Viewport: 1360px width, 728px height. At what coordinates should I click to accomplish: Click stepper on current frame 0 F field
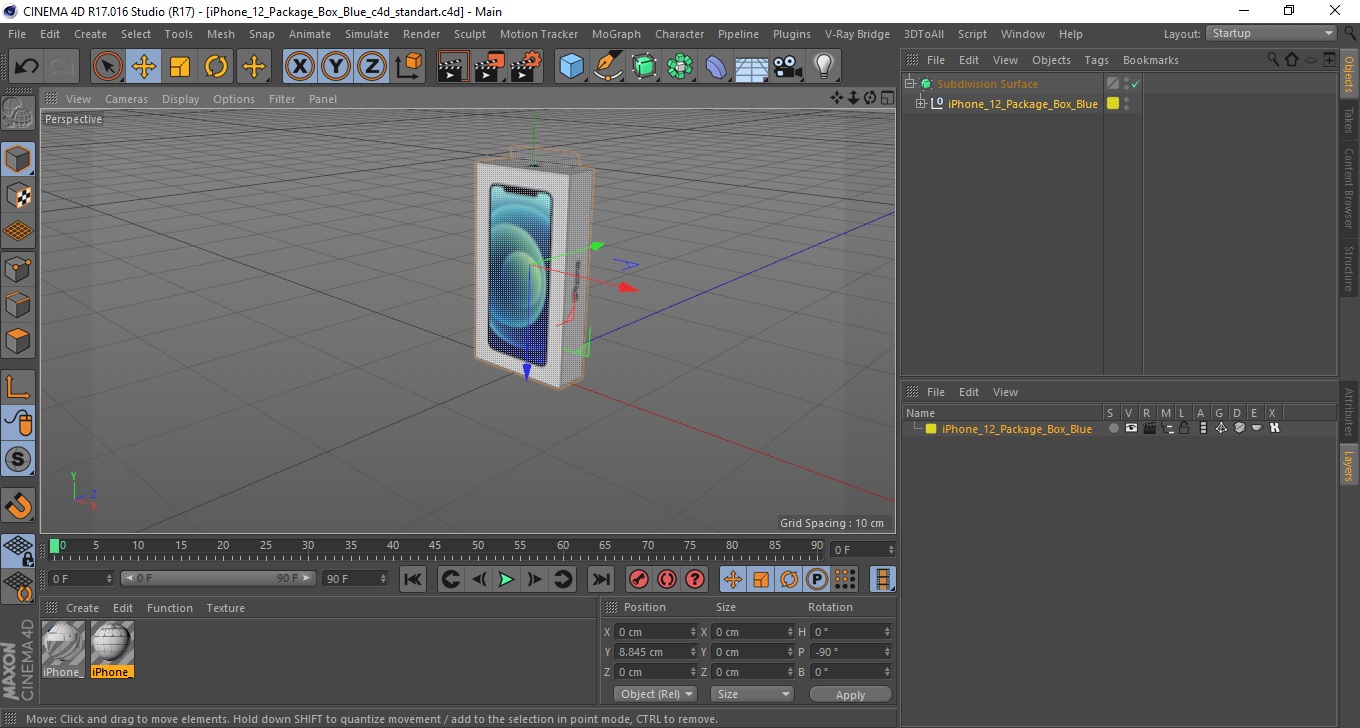point(109,578)
